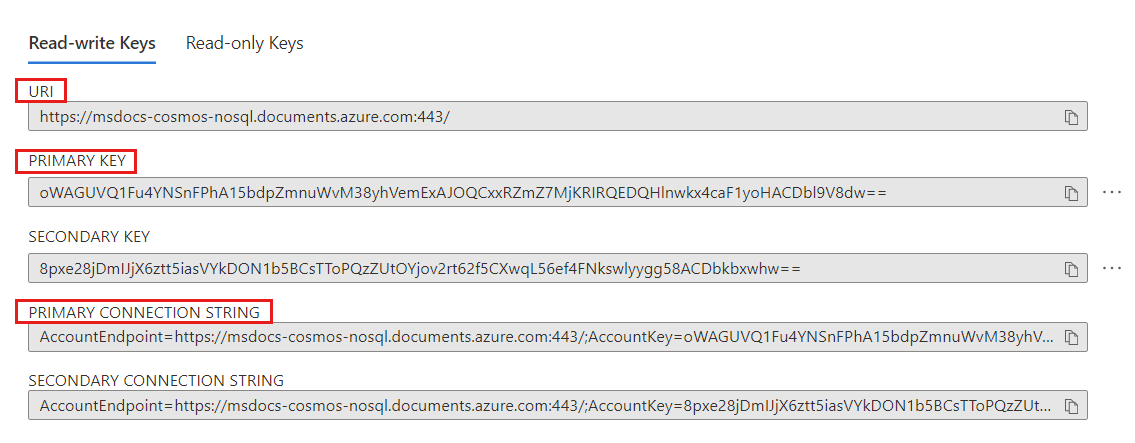The height and width of the screenshot is (443, 1135).
Task: Click the PRIMARY KEY label
Action: pyautogui.click(x=76, y=161)
